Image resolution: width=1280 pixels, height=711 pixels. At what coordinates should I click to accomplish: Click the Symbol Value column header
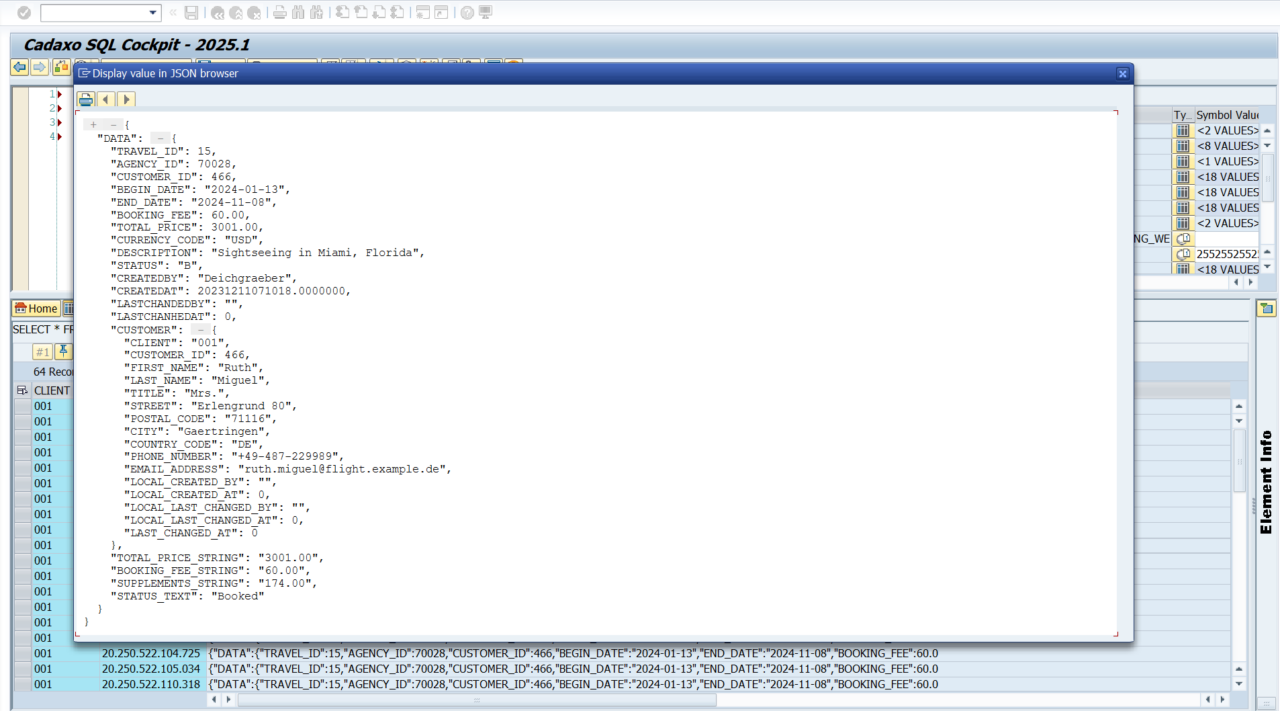(x=1228, y=115)
